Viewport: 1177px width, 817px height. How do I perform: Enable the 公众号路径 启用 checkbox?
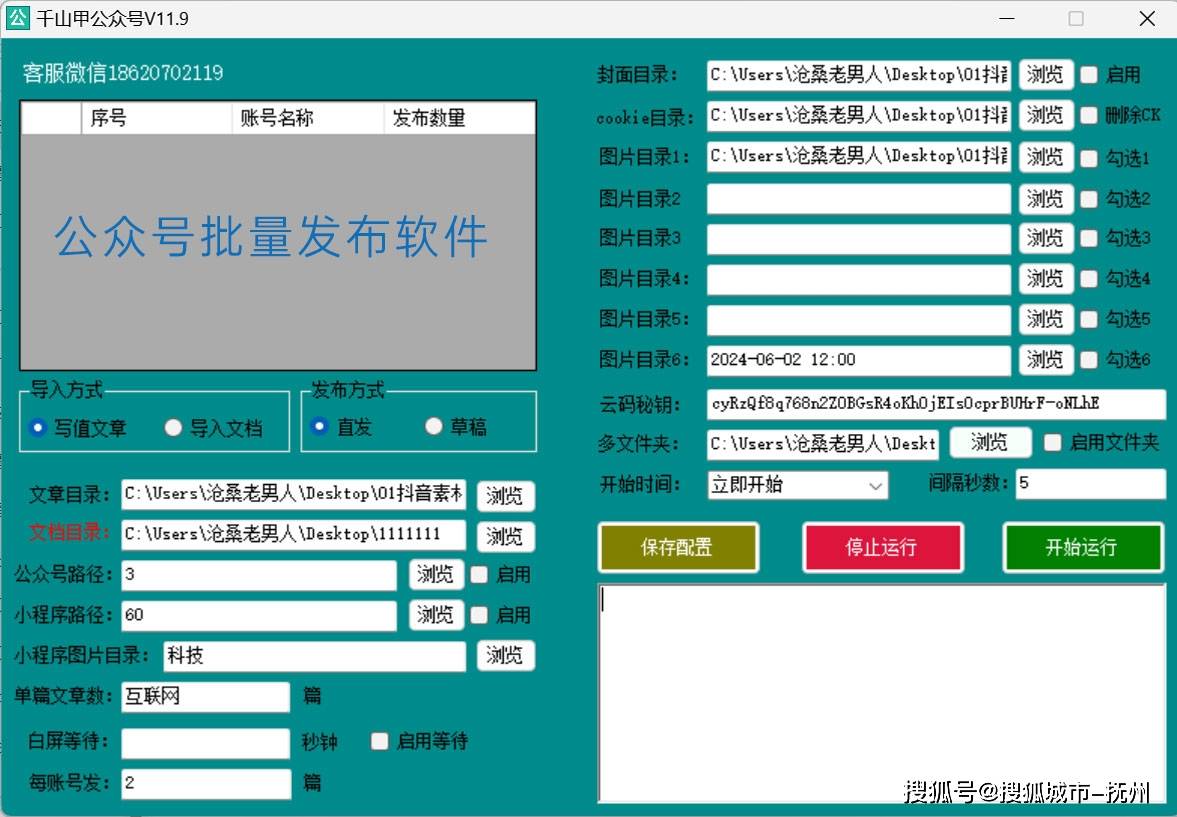(x=479, y=574)
